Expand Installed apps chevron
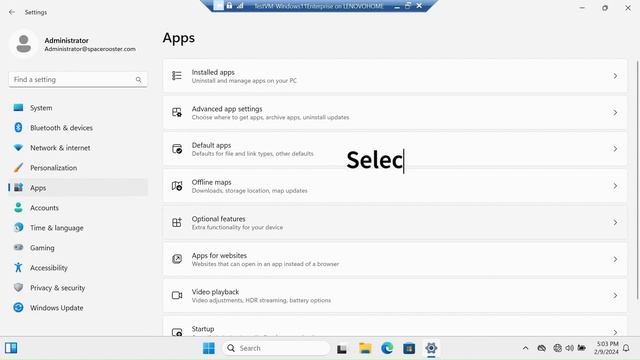 click(615, 76)
